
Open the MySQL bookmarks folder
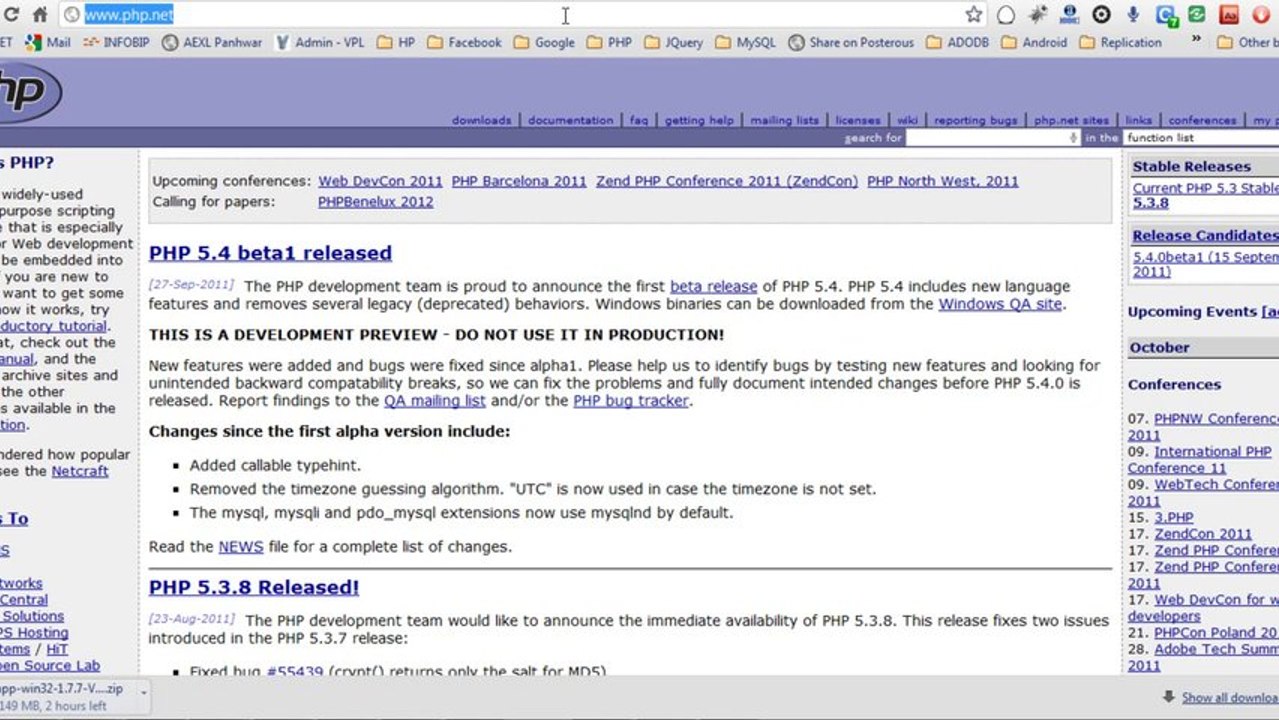coord(745,42)
